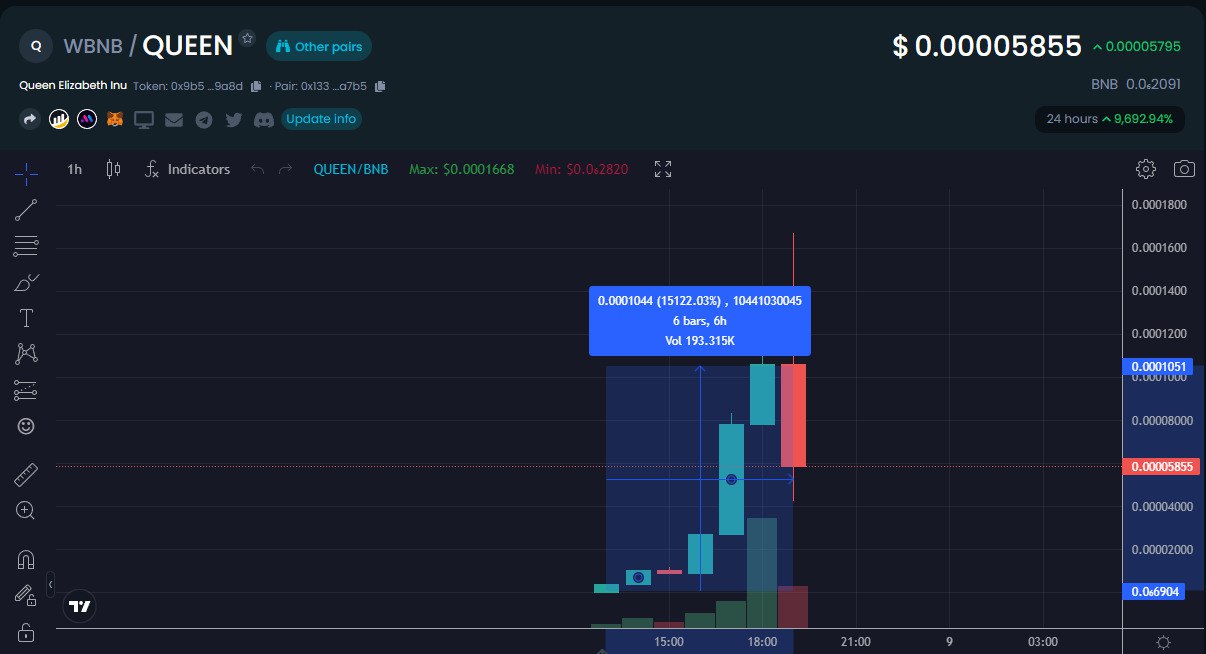Open chart settings gear
The width and height of the screenshot is (1206, 654).
[x=1146, y=169]
